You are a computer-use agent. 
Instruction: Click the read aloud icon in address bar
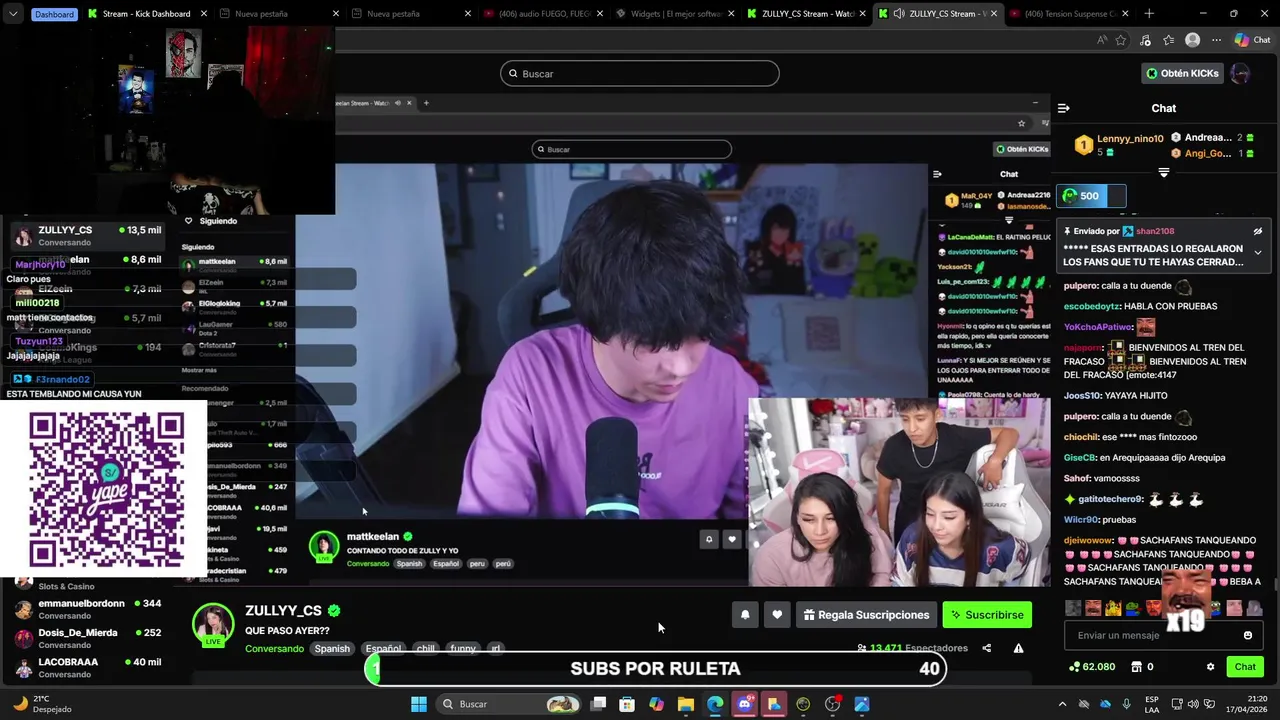click(x=1101, y=40)
